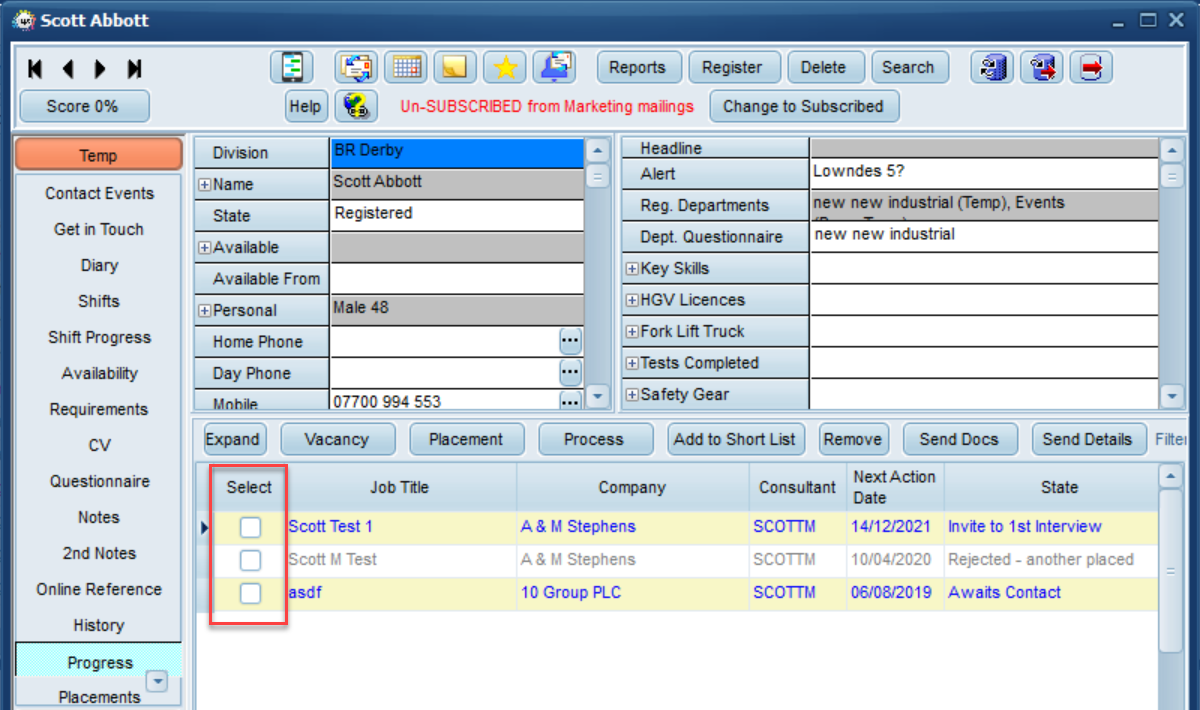This screenshot has height=710, width=1200.
Task: Open the mobile phone icon tool
Action: pyautogui.click(x=292, y=67)
